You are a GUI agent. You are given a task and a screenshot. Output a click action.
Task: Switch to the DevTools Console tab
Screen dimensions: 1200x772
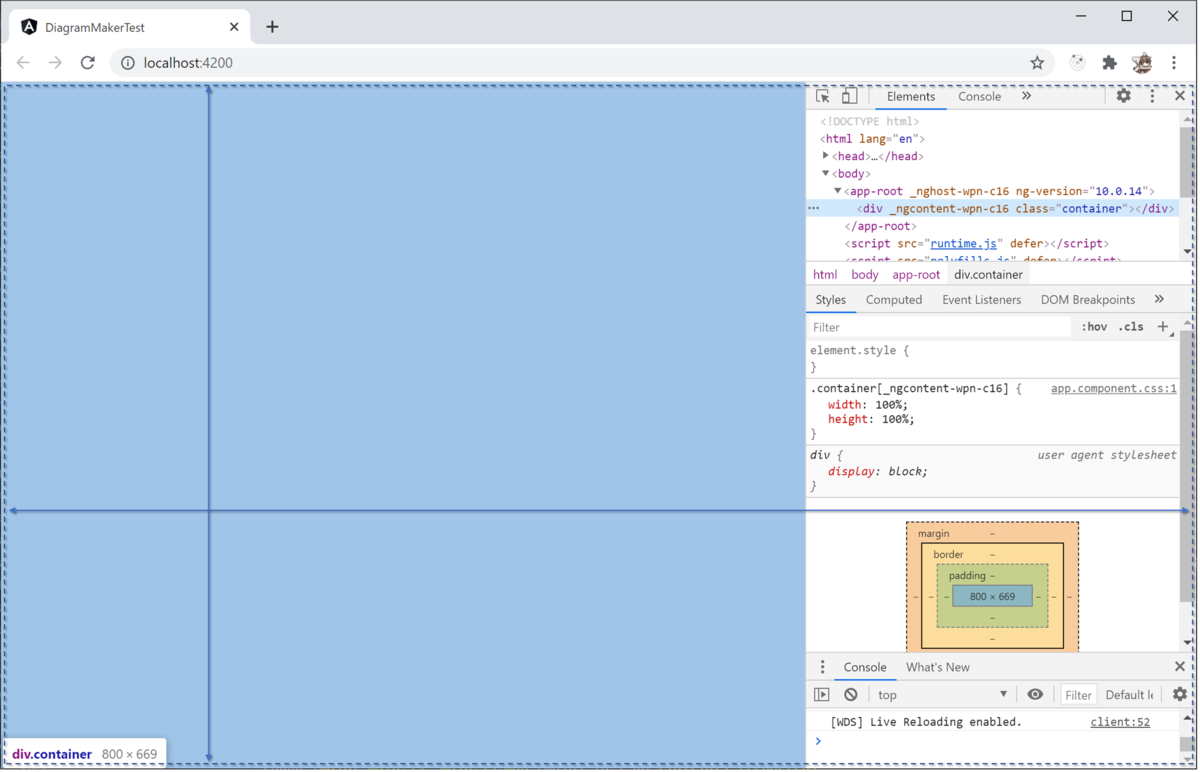[x=979, y=97]
